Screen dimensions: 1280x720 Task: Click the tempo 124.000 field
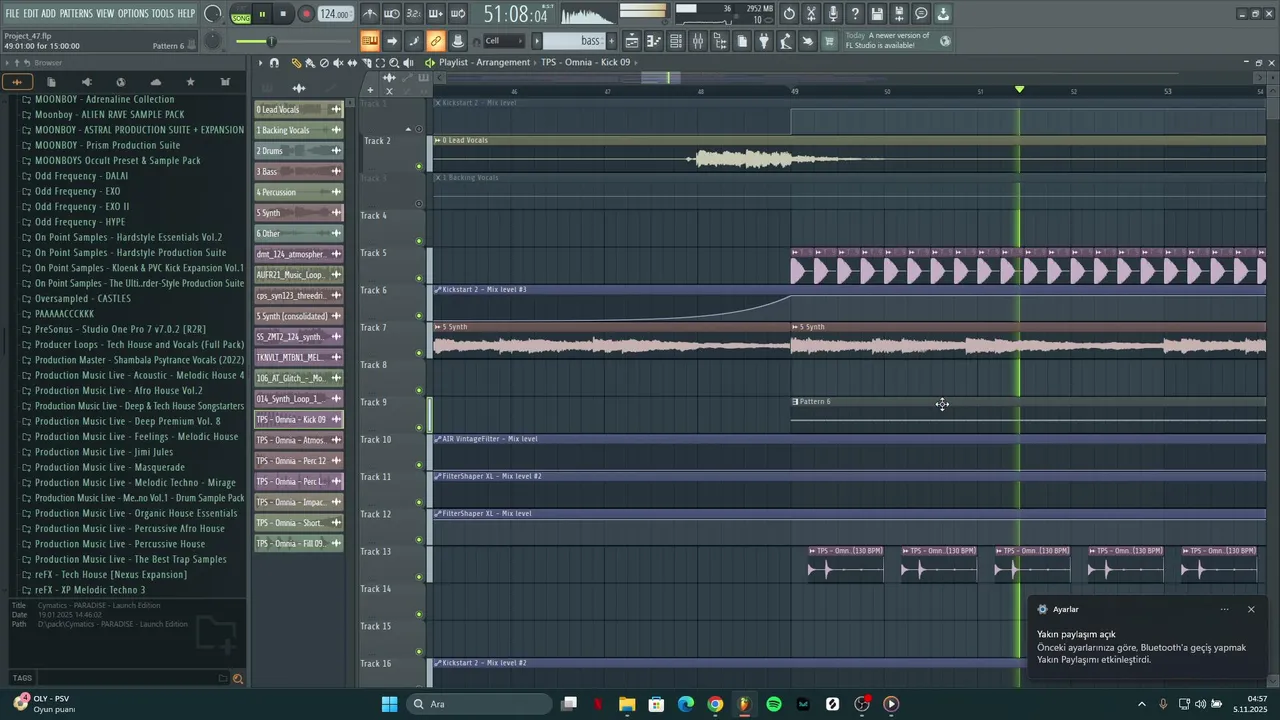tap(336, 15)
